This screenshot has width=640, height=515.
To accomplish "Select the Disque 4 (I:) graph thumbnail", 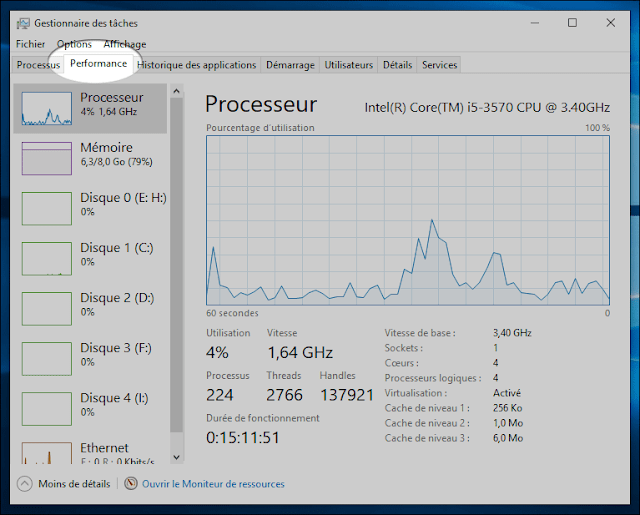I will point(47,409).
